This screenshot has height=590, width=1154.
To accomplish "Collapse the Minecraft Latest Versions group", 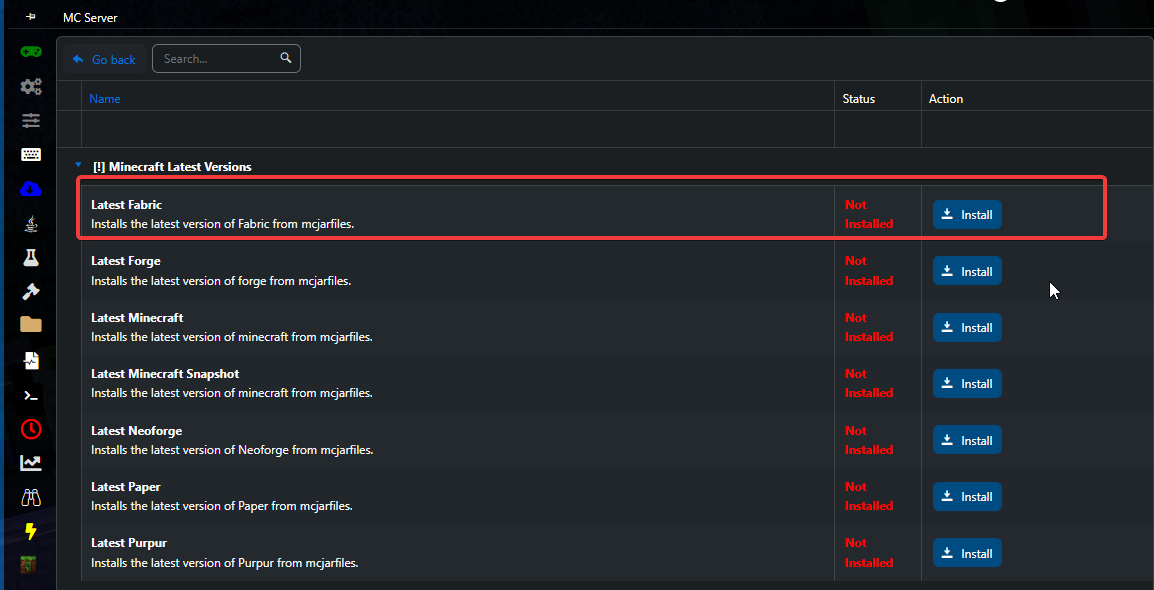I will (78, 166).
